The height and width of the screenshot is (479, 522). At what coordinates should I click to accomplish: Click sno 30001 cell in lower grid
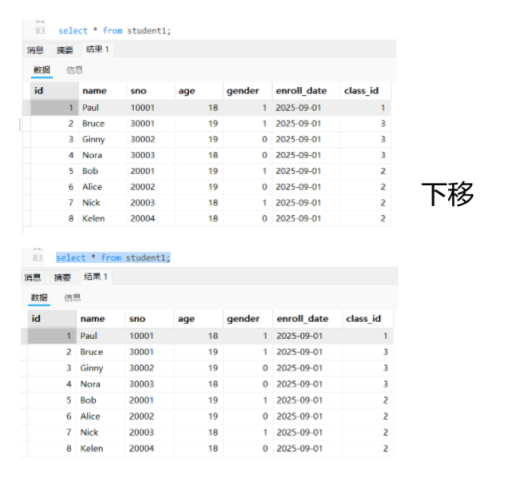150,352
